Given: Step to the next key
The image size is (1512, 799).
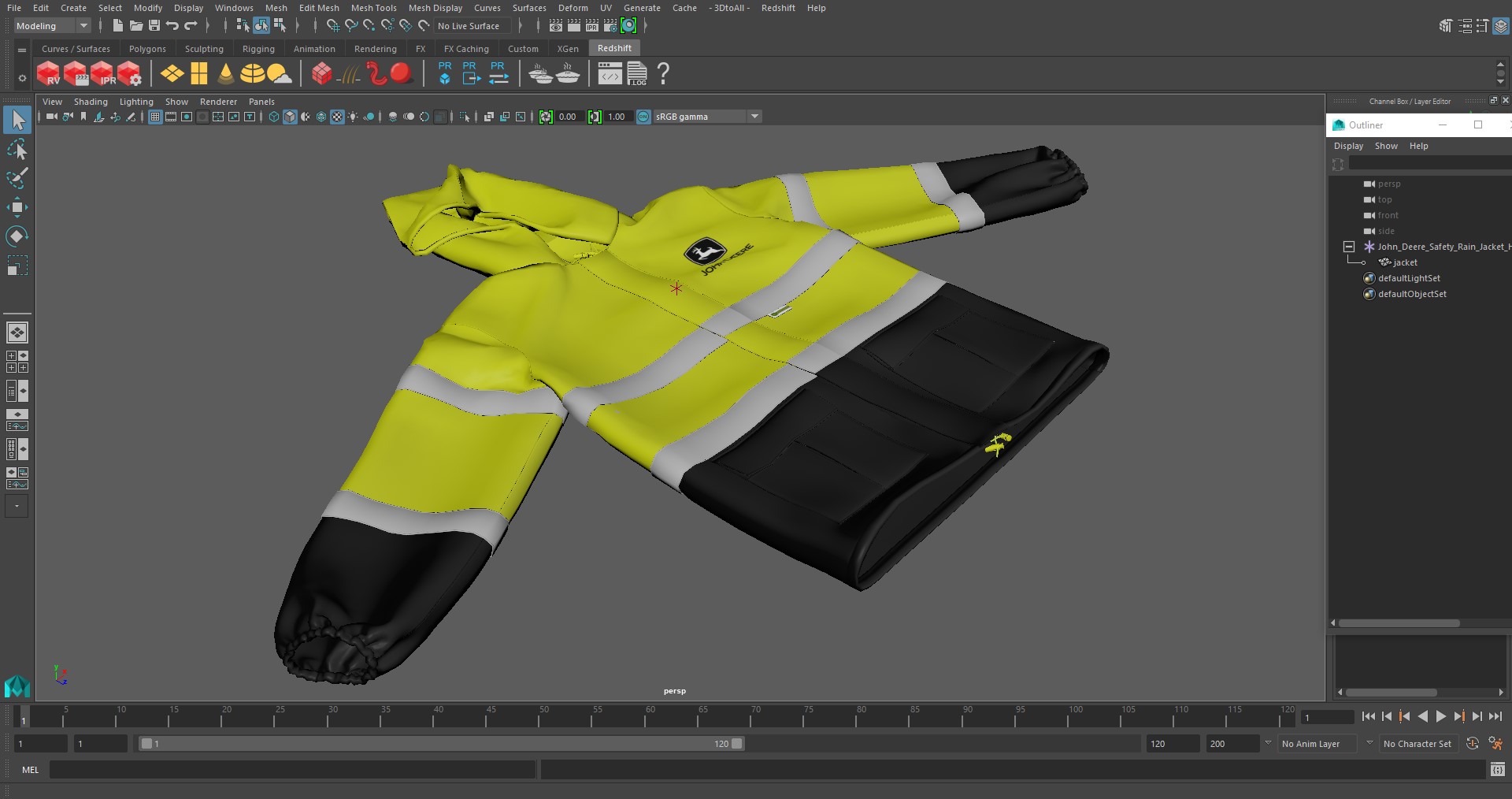Looking at the screenshot, I should (x=1458, y=716).
